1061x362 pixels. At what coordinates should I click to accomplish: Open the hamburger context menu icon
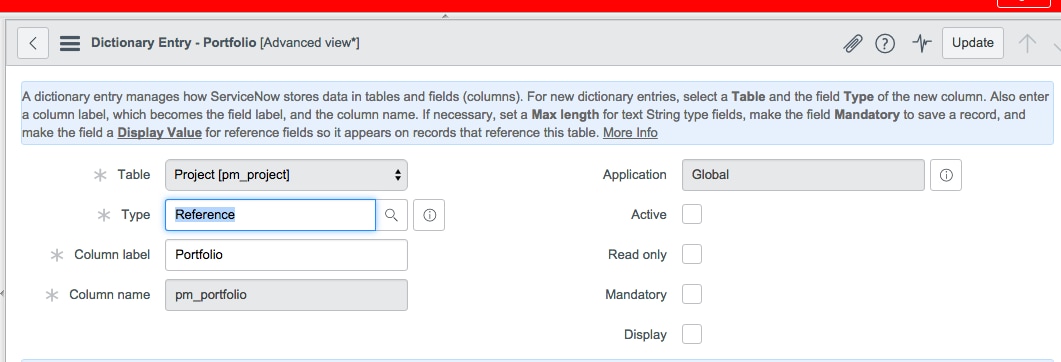(x=70, y=43)
